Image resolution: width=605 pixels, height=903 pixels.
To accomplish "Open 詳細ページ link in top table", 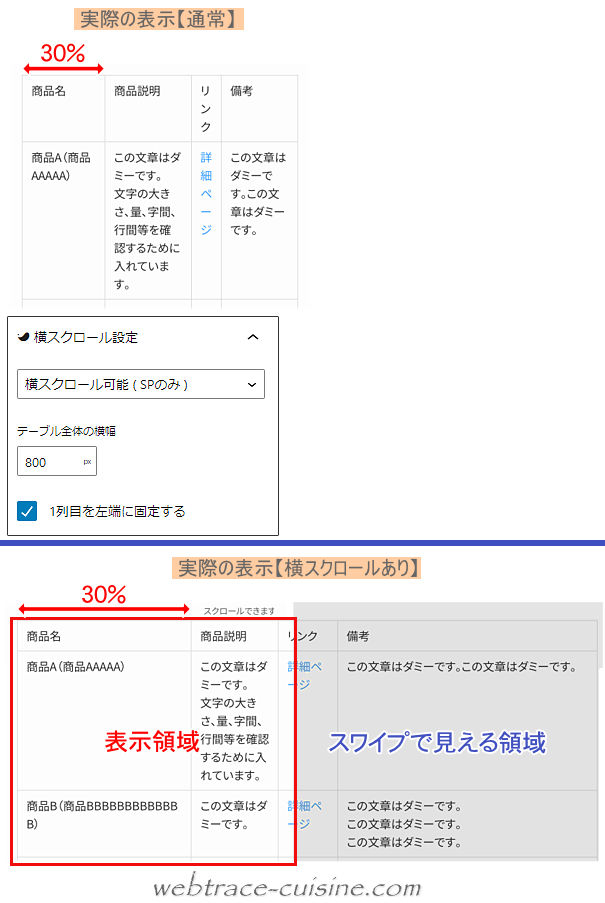I will [x=206, y=194].
